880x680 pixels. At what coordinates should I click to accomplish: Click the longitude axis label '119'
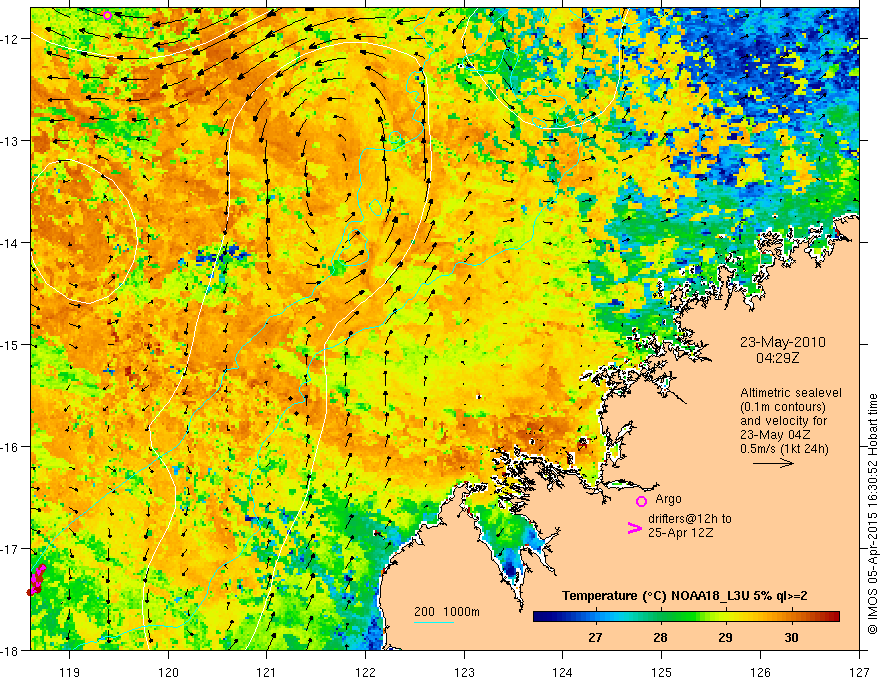(x=69, y=672)
